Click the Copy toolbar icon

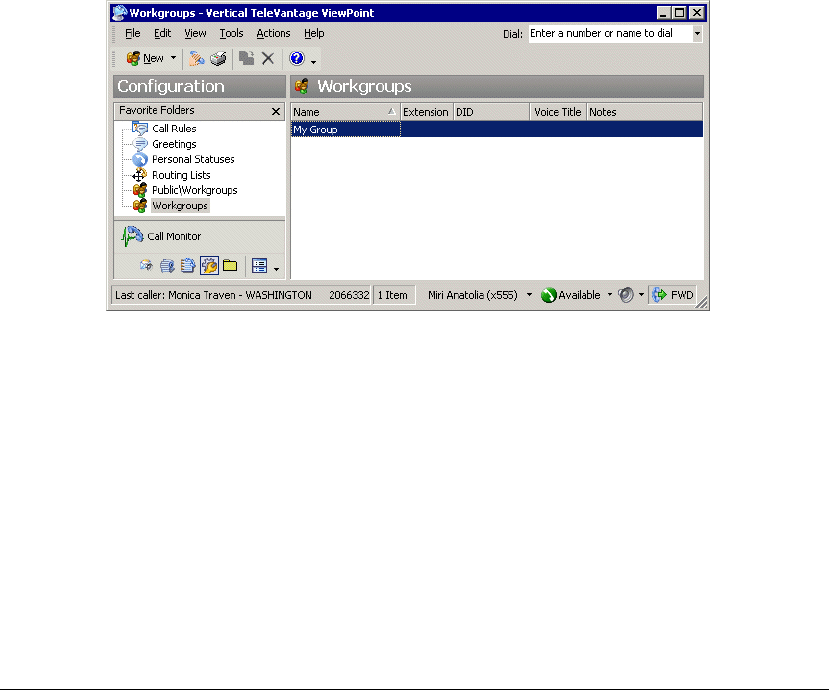click(x=246, y=58)
